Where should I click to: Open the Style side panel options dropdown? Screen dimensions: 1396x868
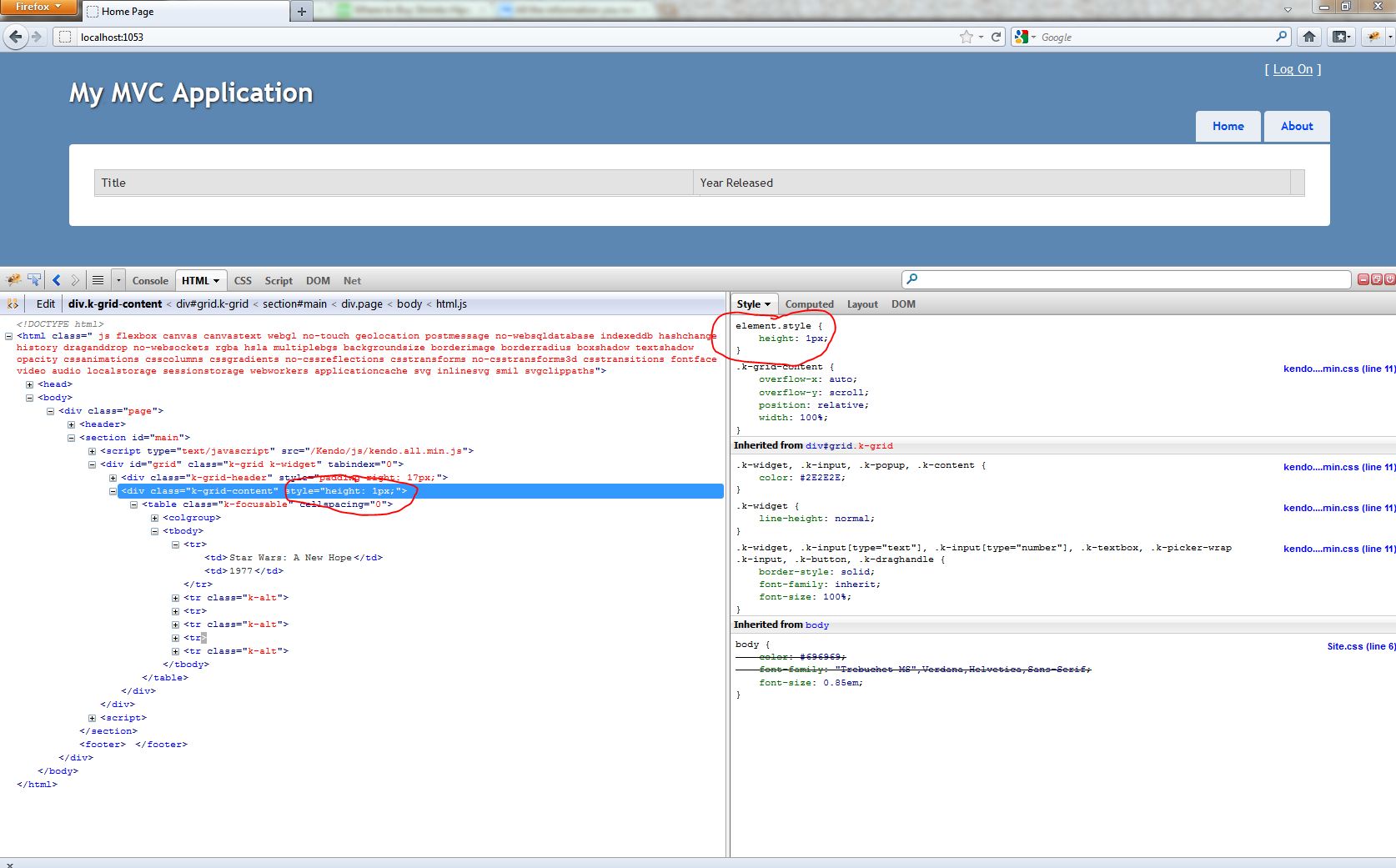[x=768, y=304]
